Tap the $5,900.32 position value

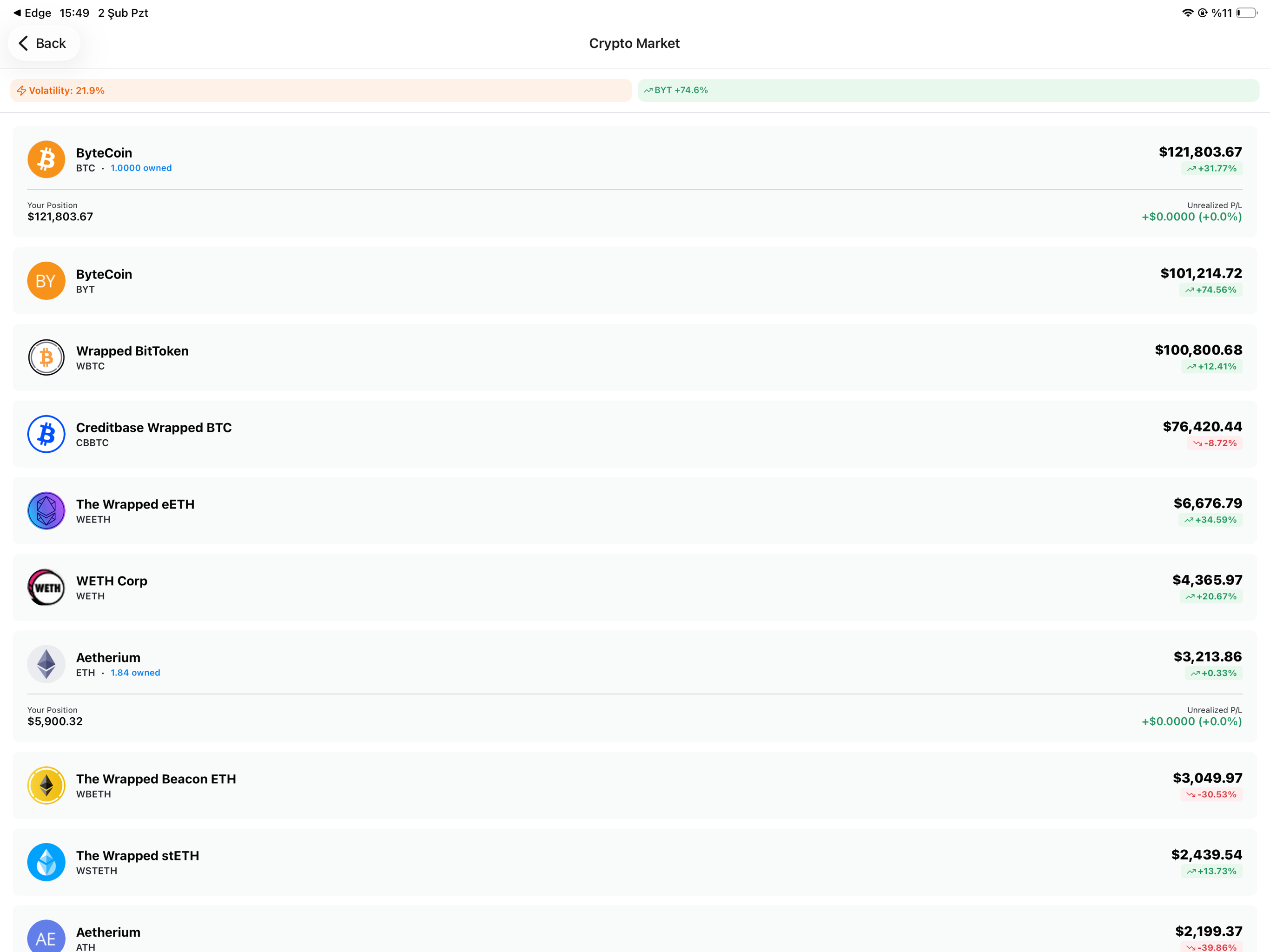click(x=55, y=721)
